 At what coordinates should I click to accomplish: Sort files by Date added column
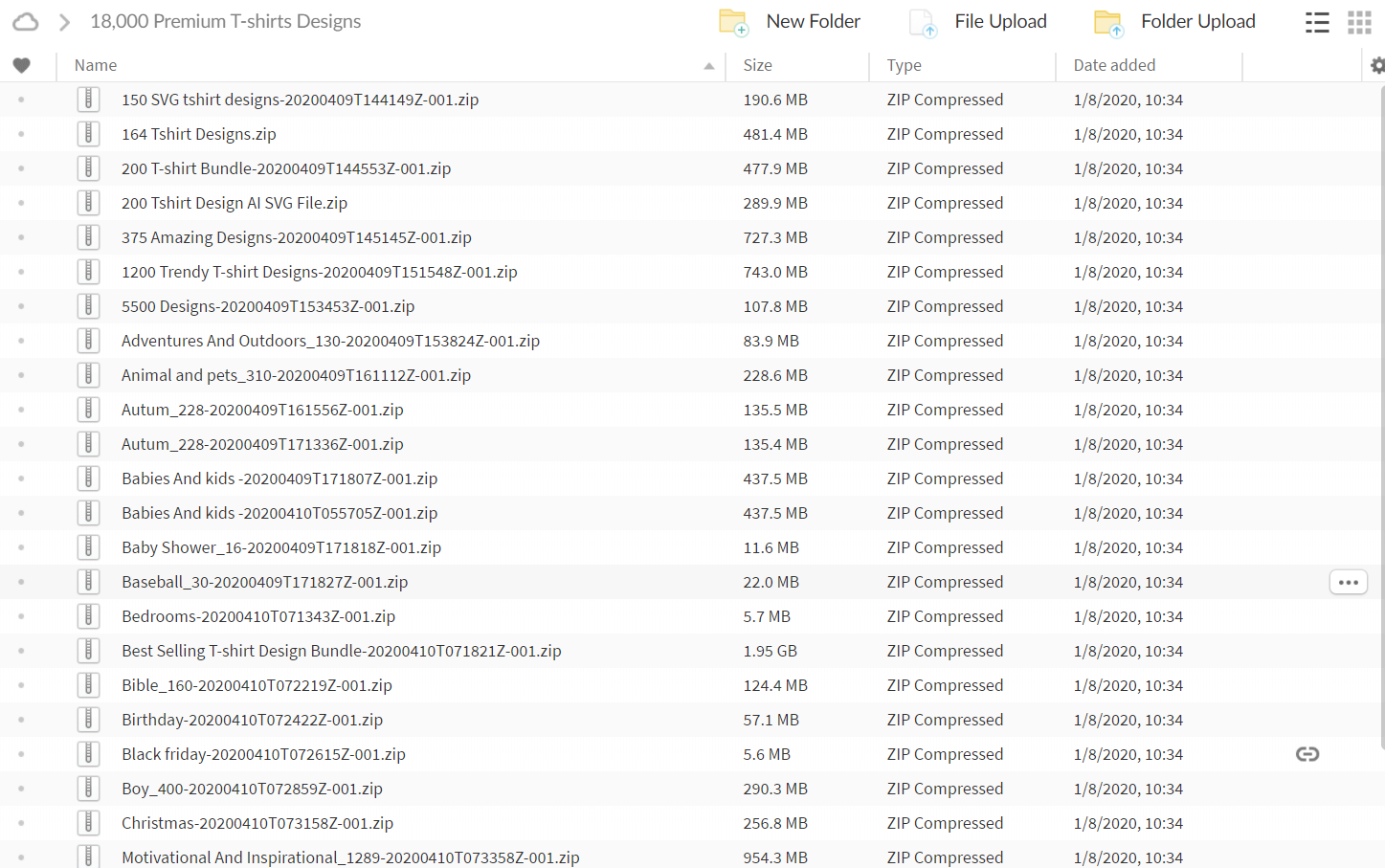1114,65
